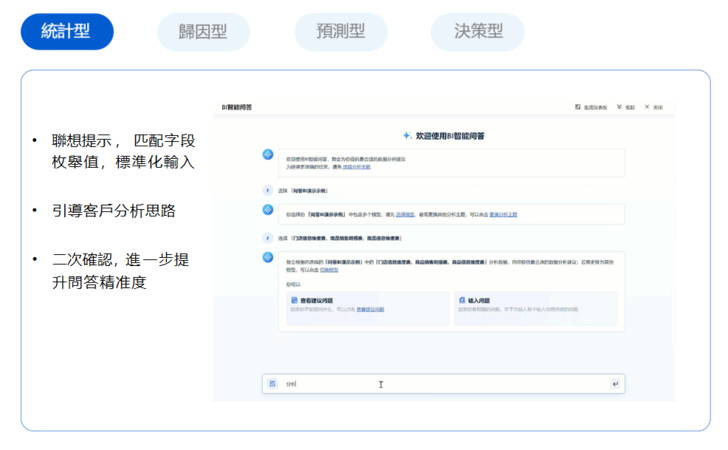The height and width of the screenshot is (450, 728).
Task: Click the assistant avatar on the third message
Action: point(268,258)
